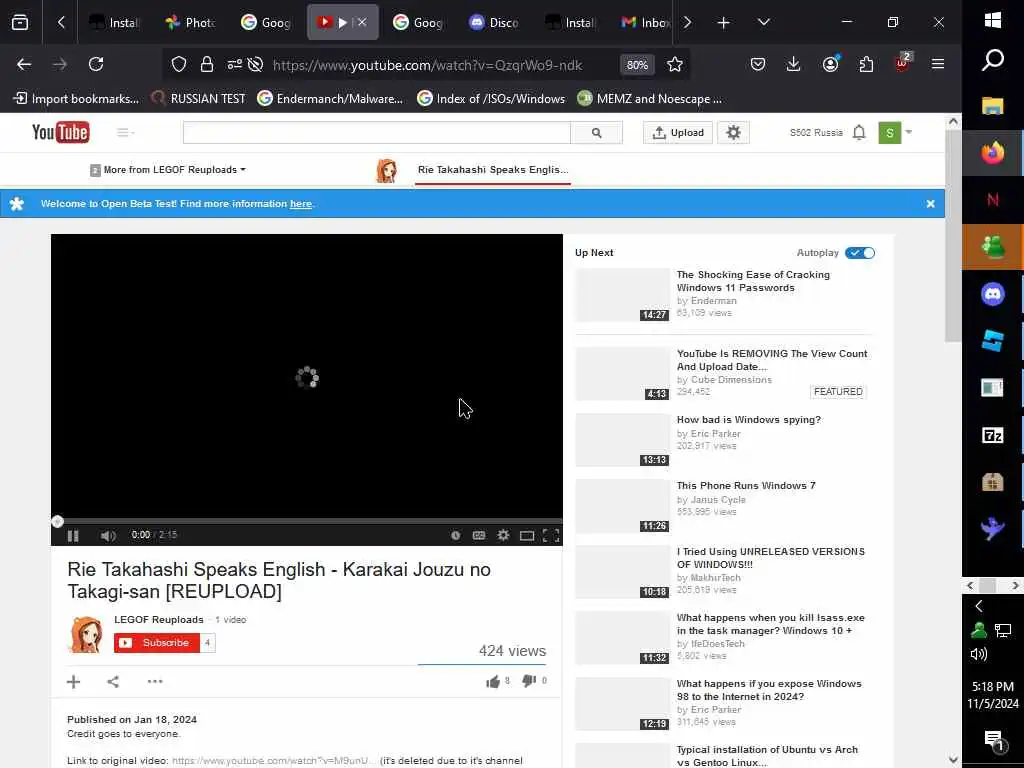Viewport: 1024px width, 768px height.
Task: Click the site padlock icon
Action: pyautogui.click(x=207, y=64)
